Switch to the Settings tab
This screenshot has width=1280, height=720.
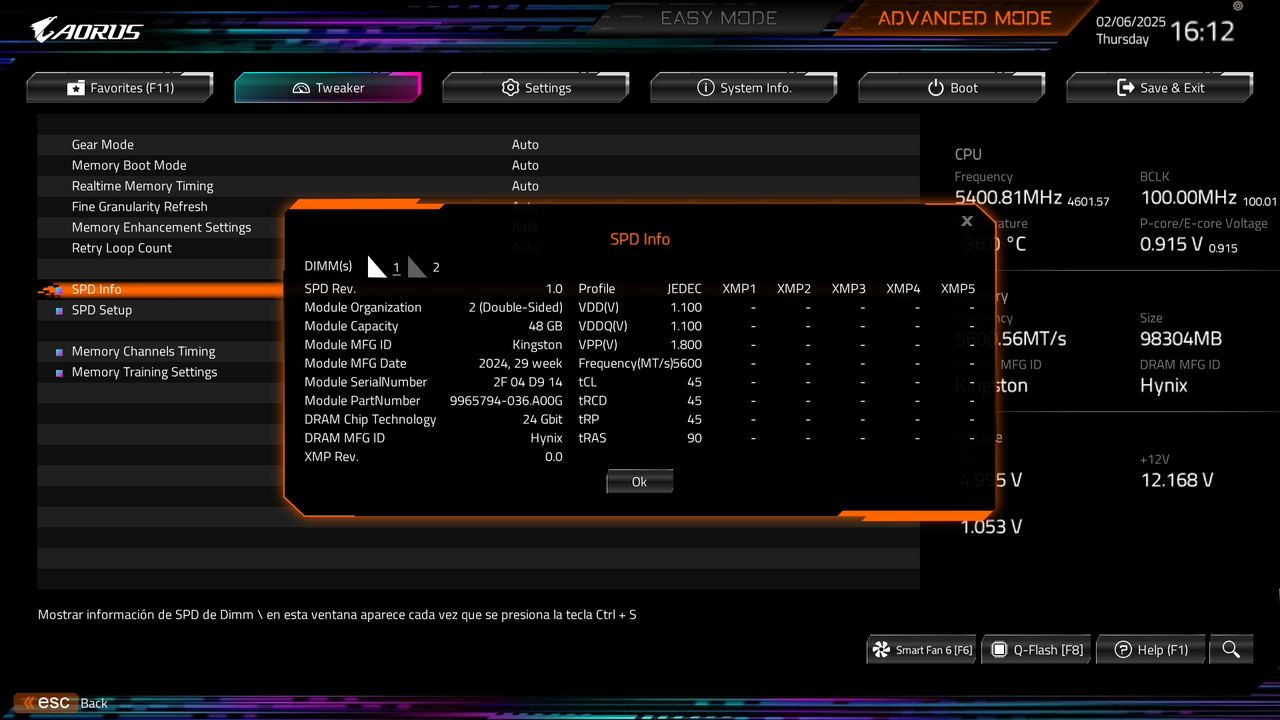[536, 88]
